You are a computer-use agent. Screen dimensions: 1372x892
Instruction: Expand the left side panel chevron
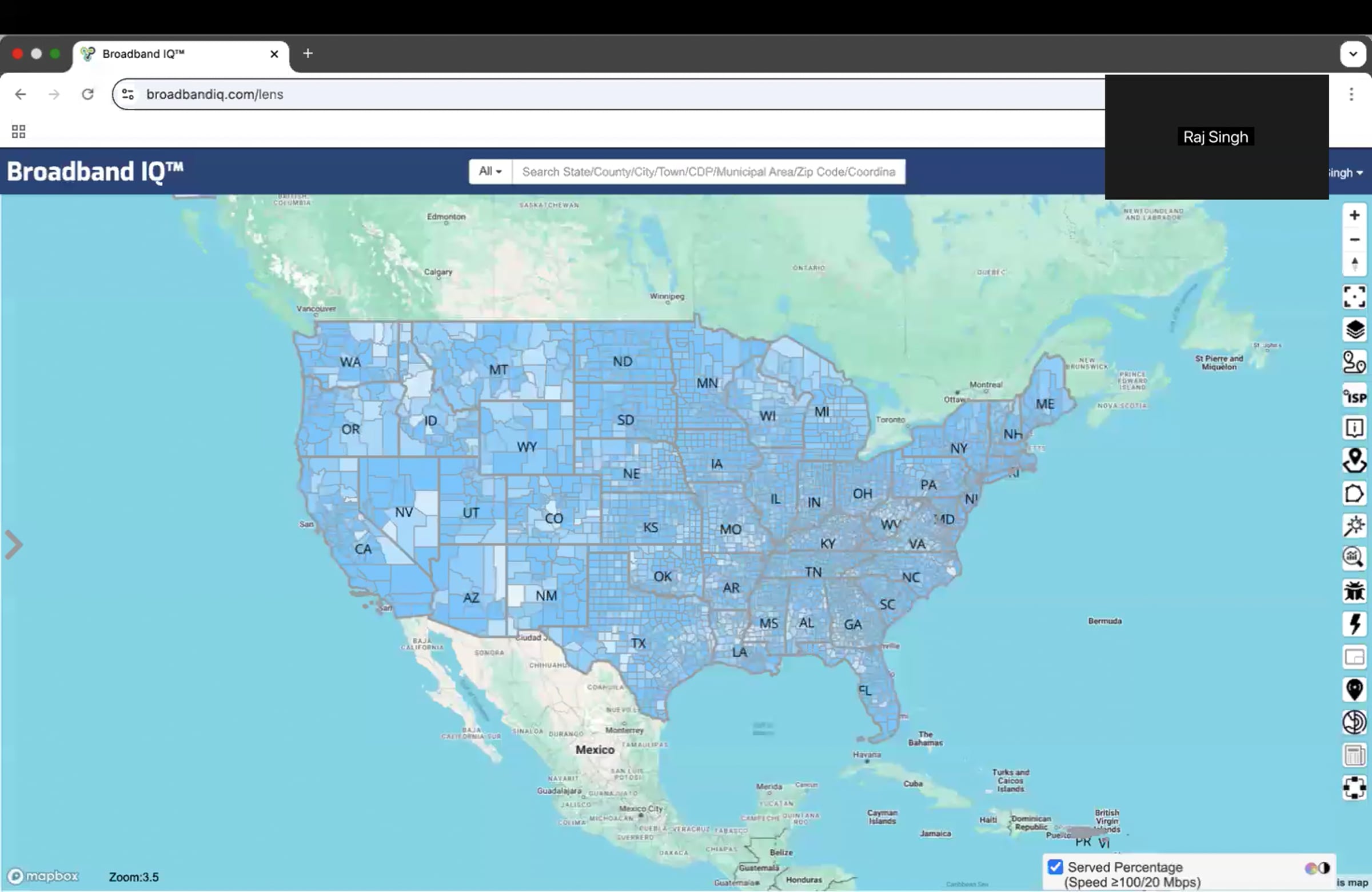[14, 545]
